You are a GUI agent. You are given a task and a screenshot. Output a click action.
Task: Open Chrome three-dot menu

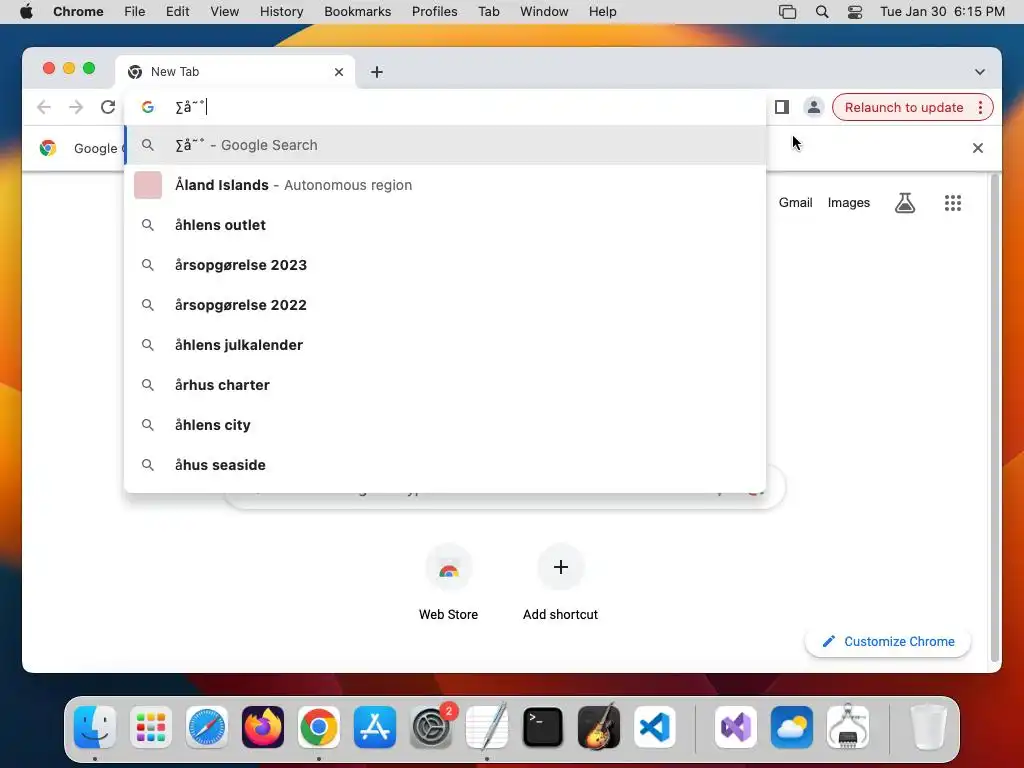pyautogui.click(x=980, y=107)
